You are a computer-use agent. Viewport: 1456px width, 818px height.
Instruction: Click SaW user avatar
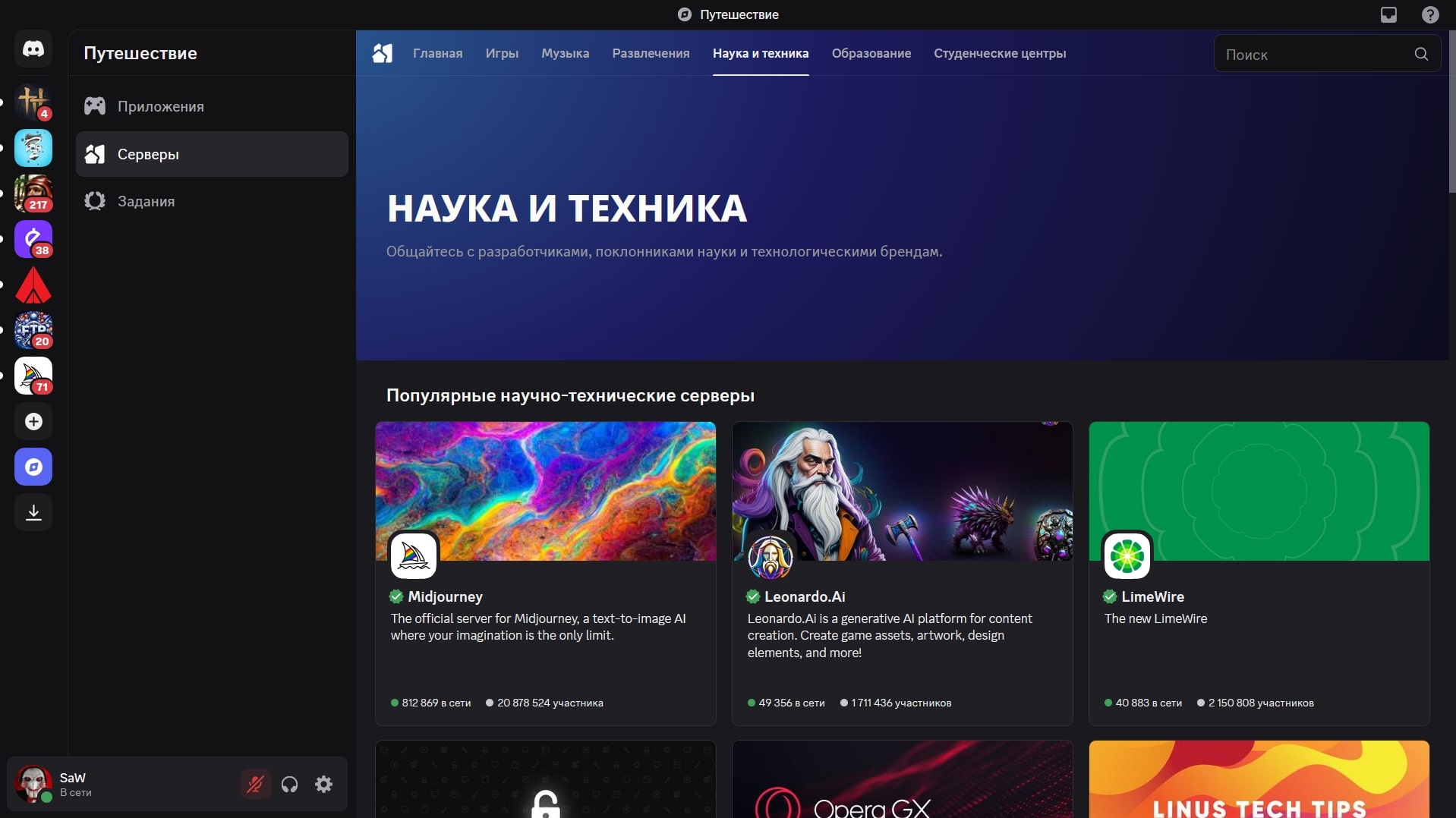[33, 784]
